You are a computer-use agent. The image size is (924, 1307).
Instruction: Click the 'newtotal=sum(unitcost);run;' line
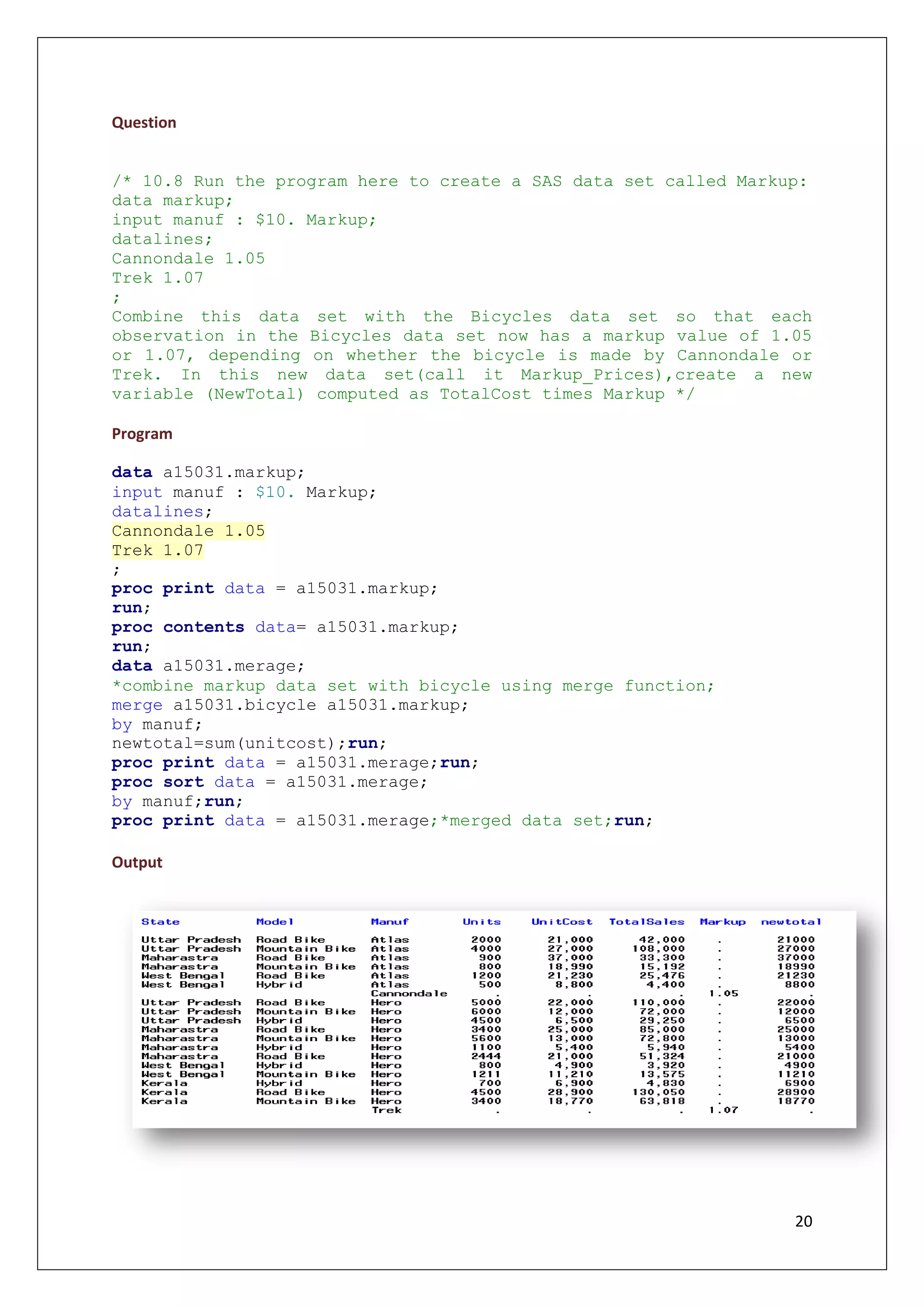(x=249, y=743)
